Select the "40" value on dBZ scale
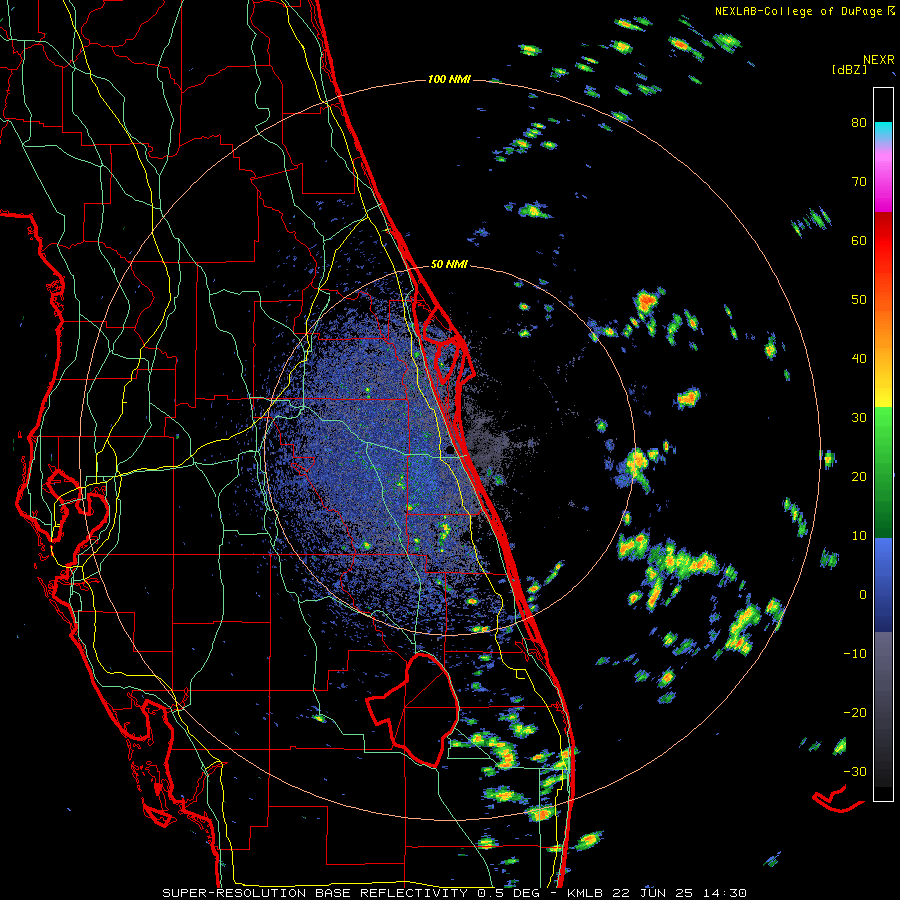The height and width of the screenshot is (900, 900). pyautogui.click(x=859, y=359)
